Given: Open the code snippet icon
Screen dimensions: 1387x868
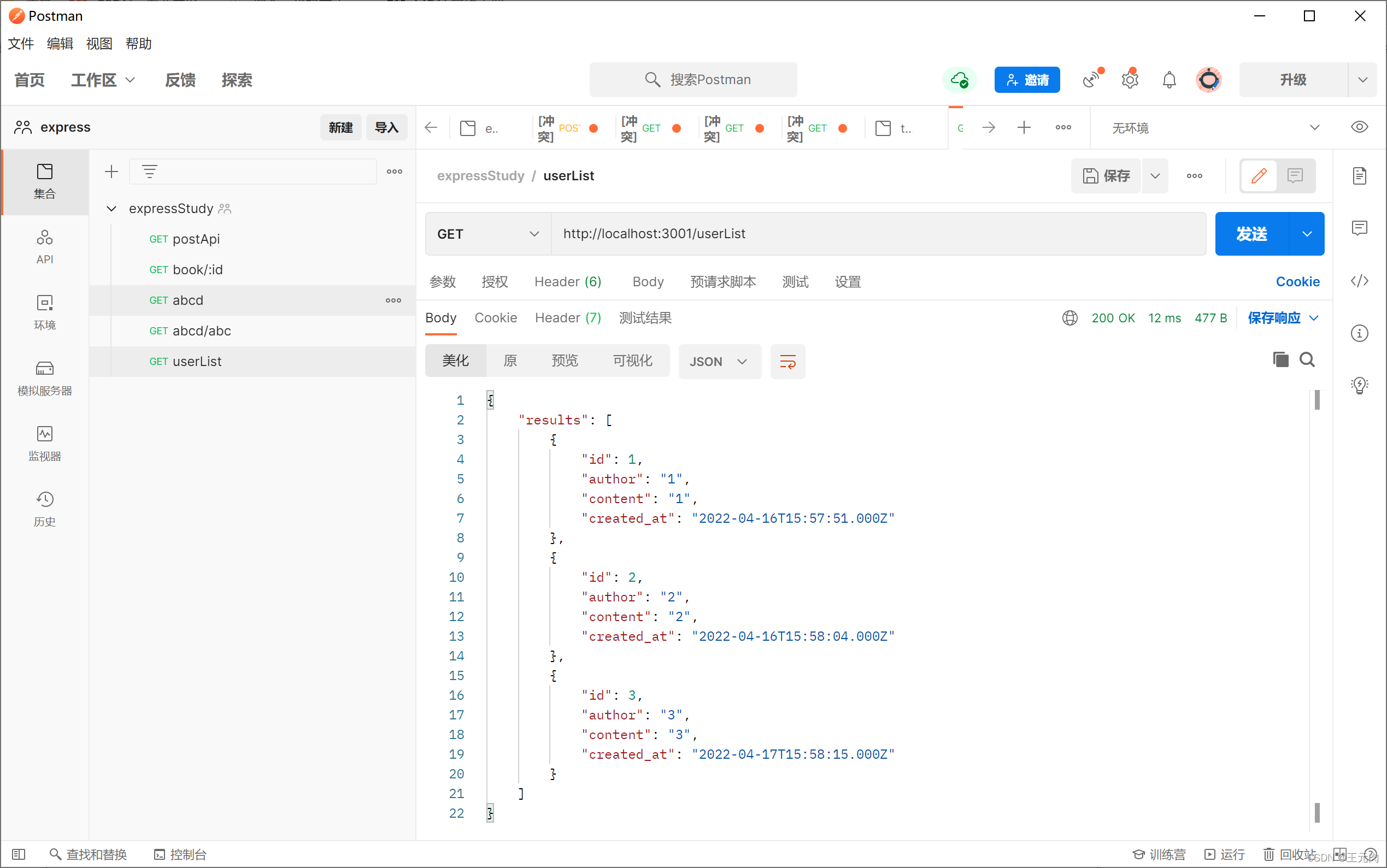Looking at the screenshot, I should coord(1360,281).
